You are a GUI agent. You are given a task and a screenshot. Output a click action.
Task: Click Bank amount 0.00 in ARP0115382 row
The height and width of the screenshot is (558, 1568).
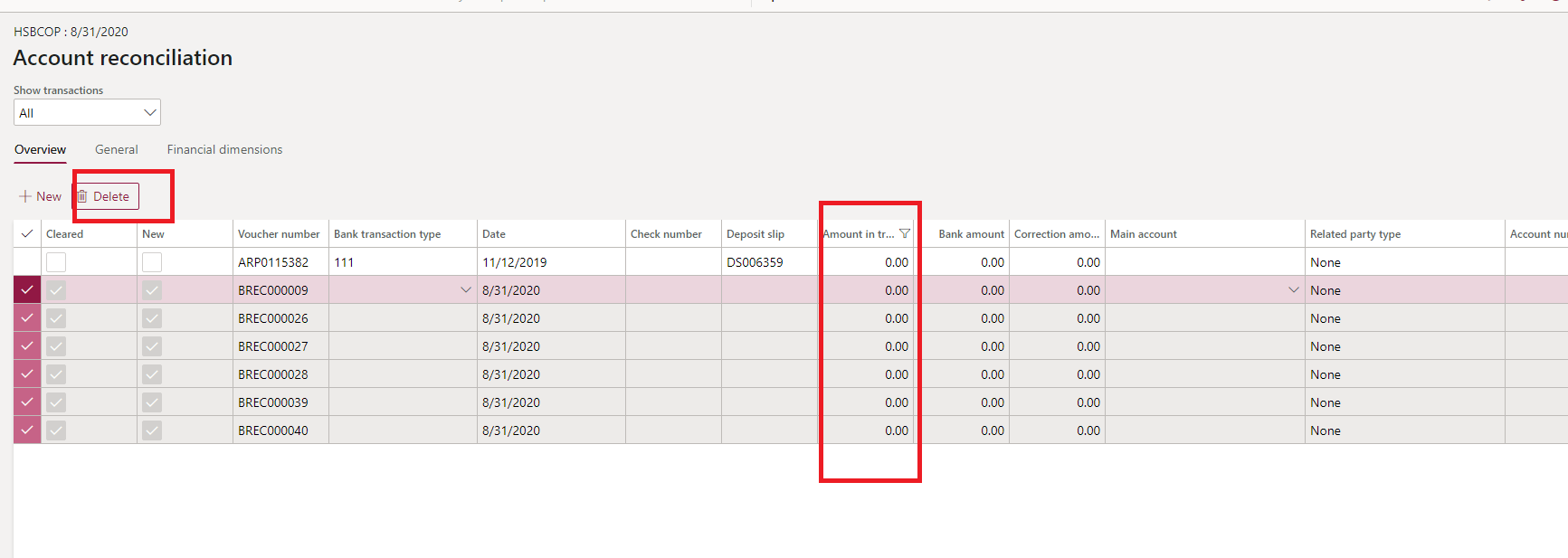(x=962, y=262)
